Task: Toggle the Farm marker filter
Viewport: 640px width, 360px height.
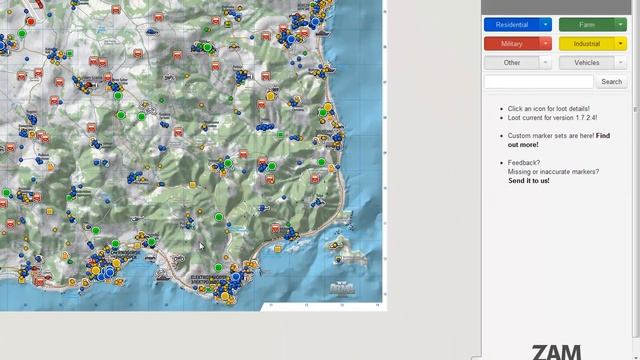Action: [x=587, y=24]
